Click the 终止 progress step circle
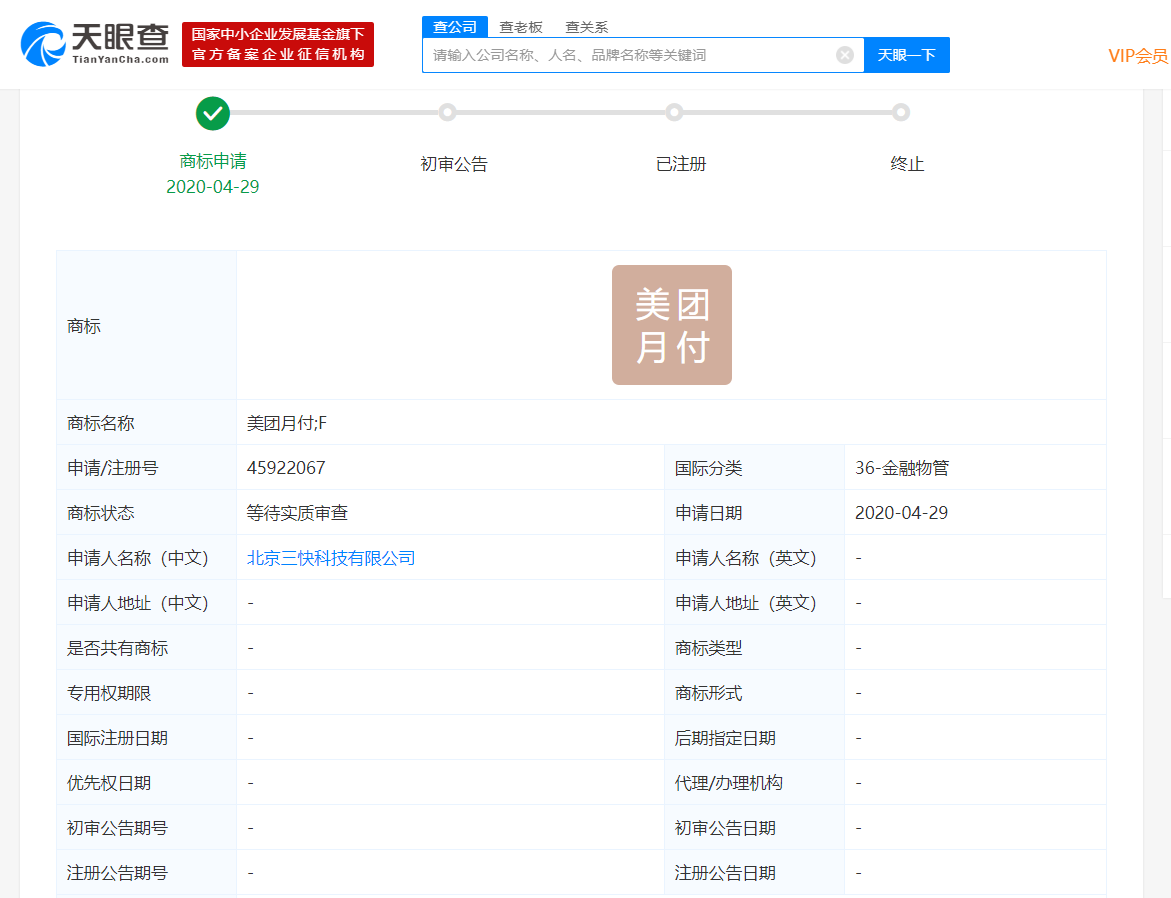 901,113
